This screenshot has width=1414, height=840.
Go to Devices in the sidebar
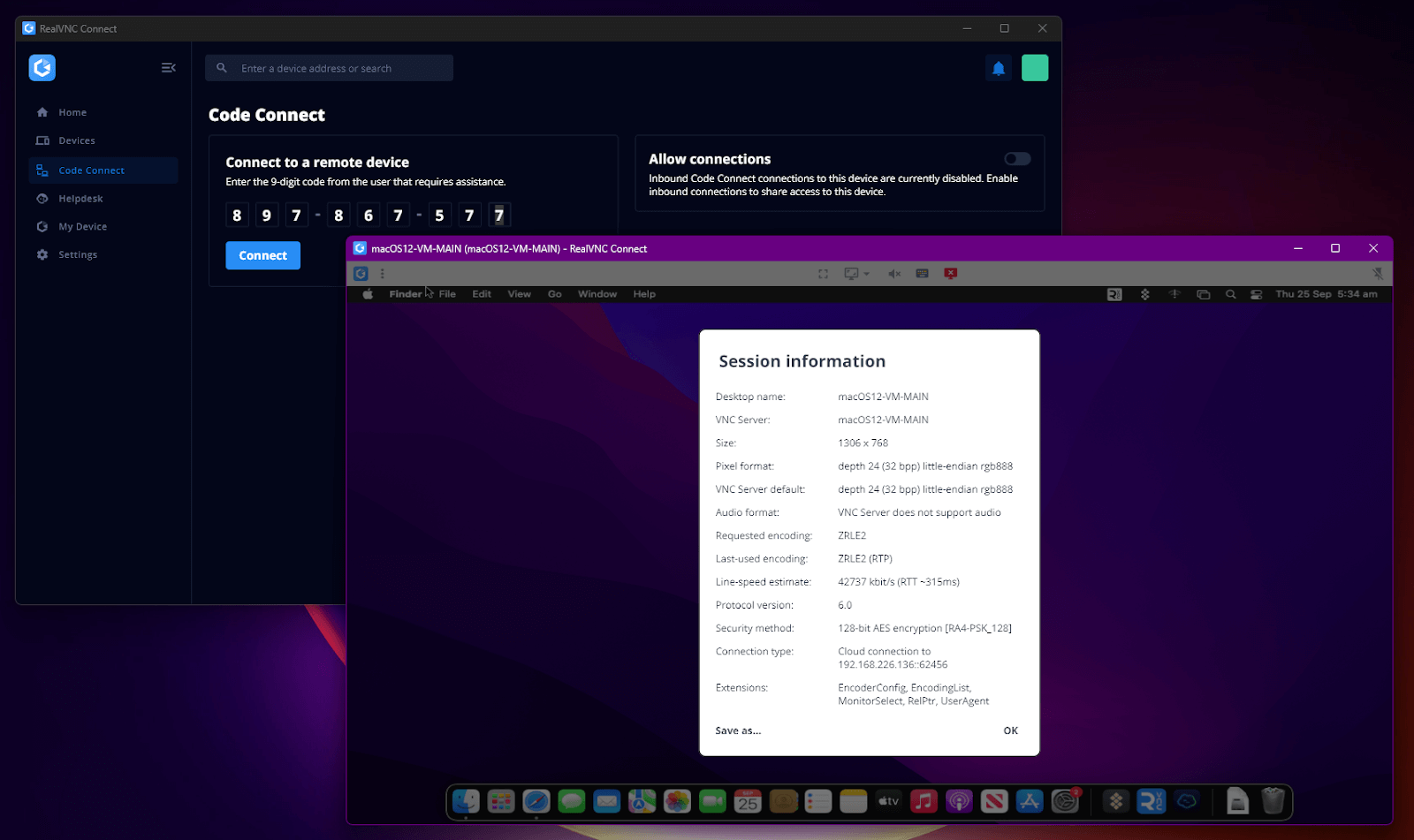click(77, 140)
